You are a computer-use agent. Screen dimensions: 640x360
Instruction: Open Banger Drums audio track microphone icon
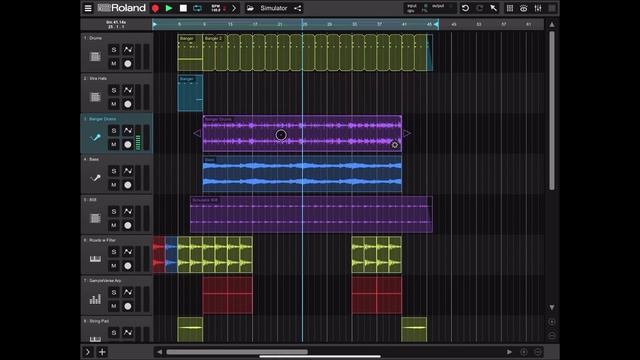(95, 138)
